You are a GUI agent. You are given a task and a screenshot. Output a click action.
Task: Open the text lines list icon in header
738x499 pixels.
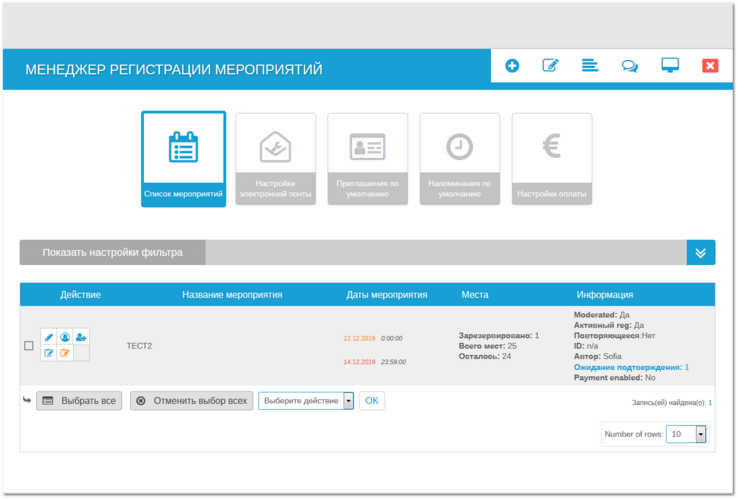pyautogui.click(x=590, y=66)
